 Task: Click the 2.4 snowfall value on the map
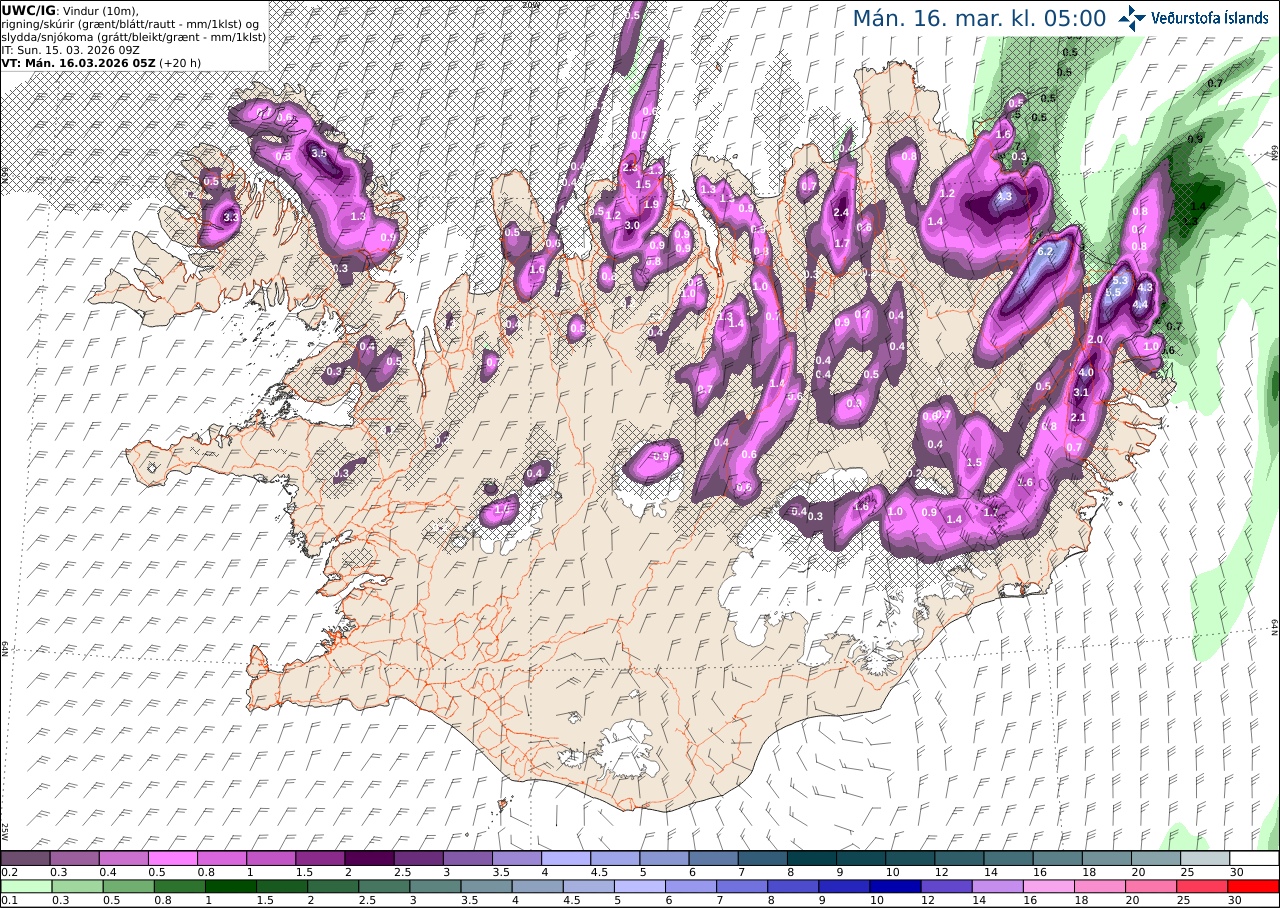coord(841,212)
